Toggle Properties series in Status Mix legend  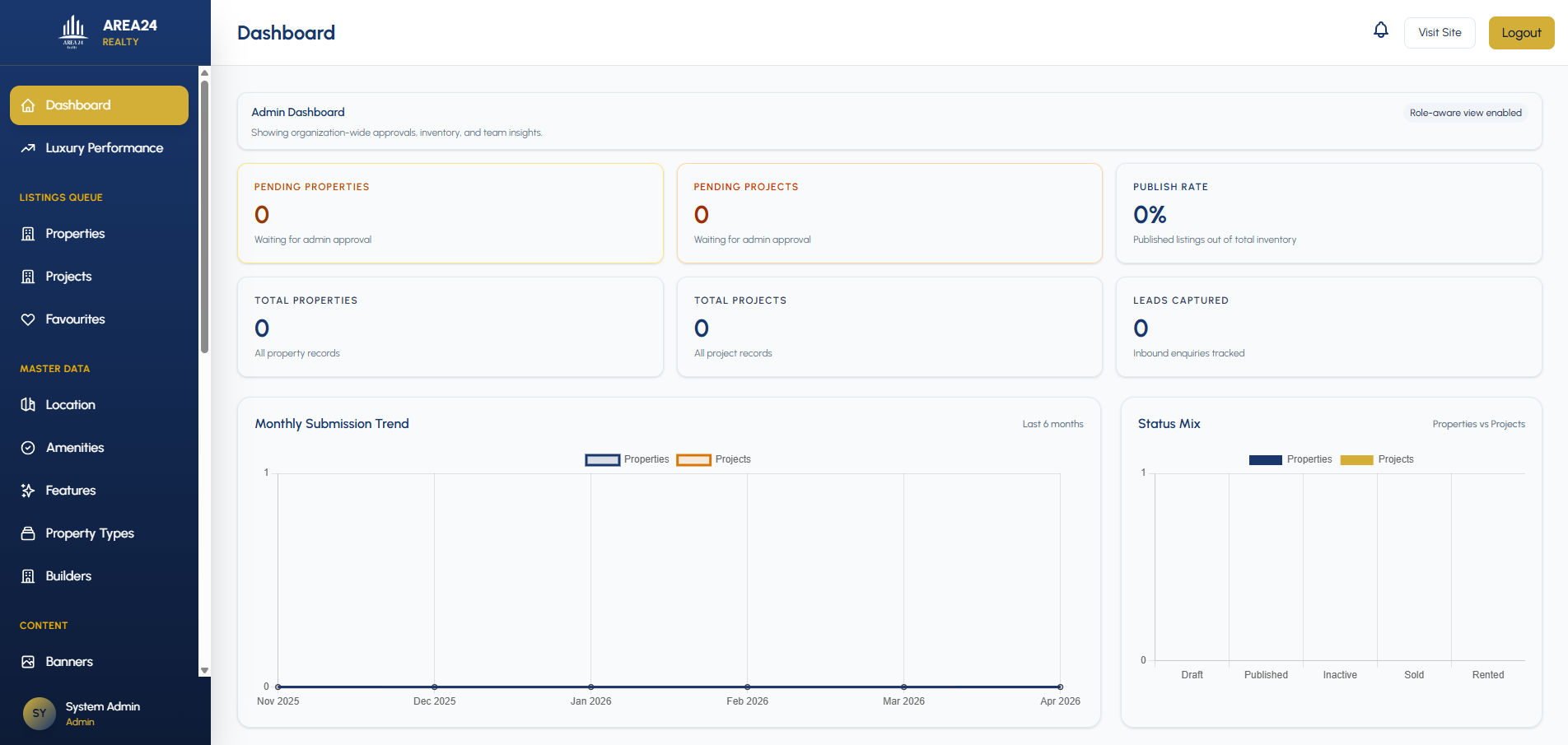[x=1290, y=459]
